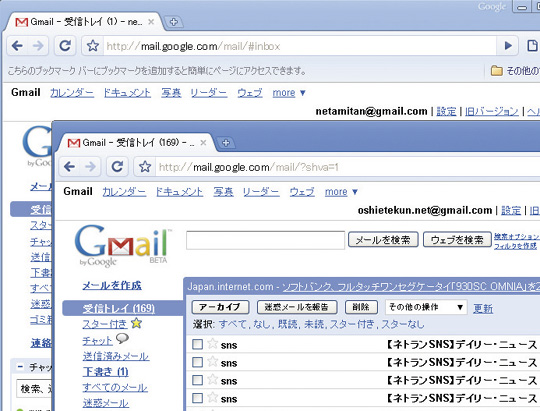Open the その他の操作 dropdown
The image size is (540, 411).
[426, 307]
